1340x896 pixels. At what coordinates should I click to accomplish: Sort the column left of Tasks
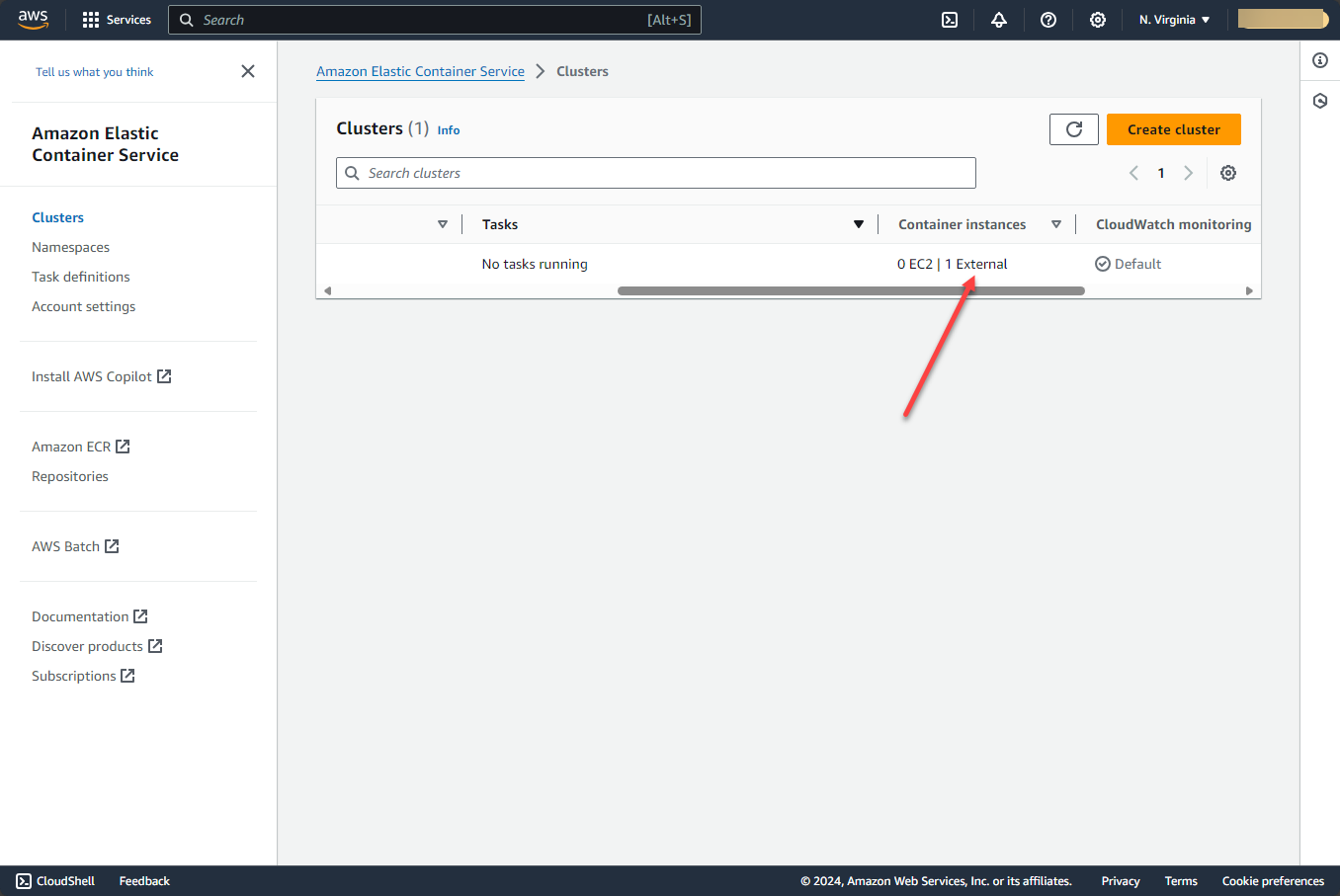click(443, 224)
